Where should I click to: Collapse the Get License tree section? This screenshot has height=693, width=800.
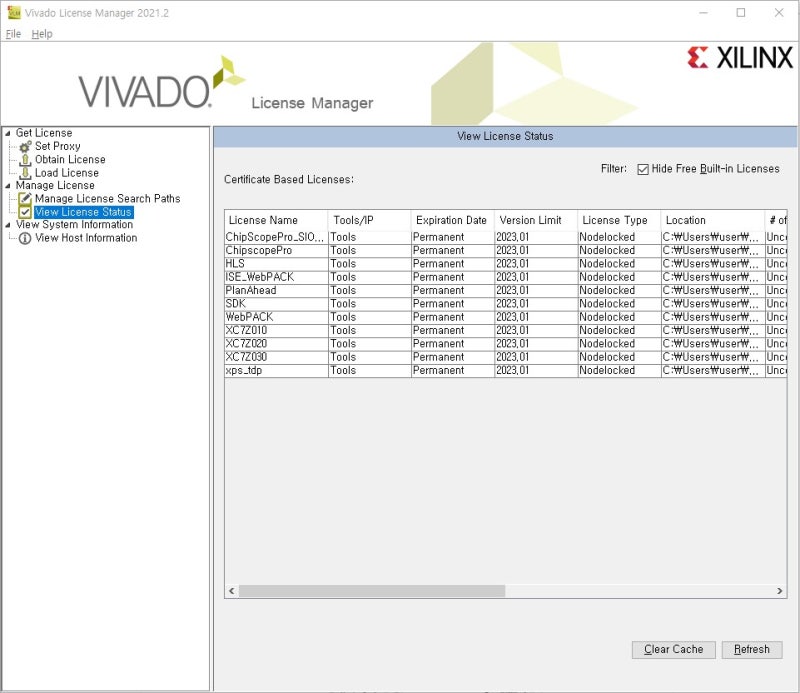tap(7, 133)
